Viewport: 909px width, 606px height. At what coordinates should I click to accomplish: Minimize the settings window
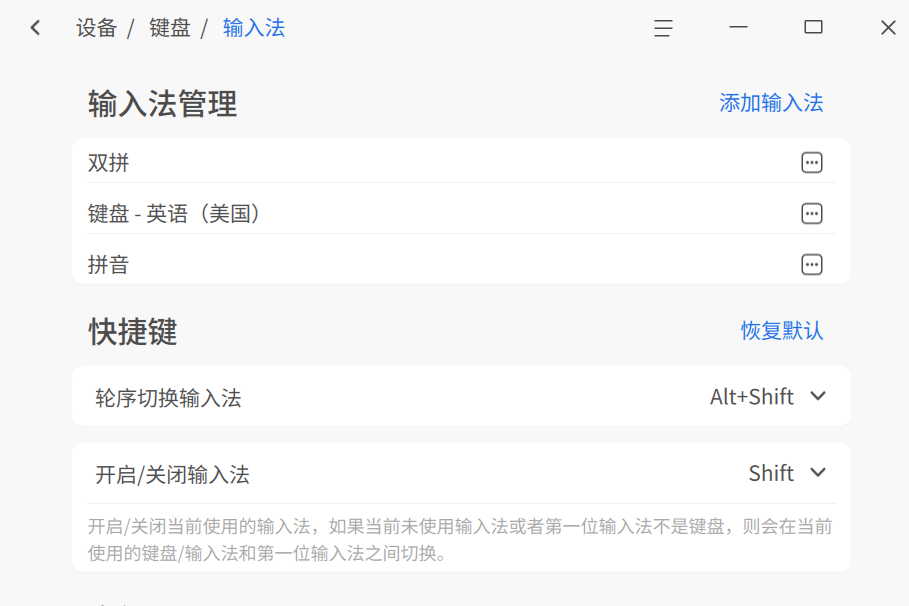pos(738,27)
